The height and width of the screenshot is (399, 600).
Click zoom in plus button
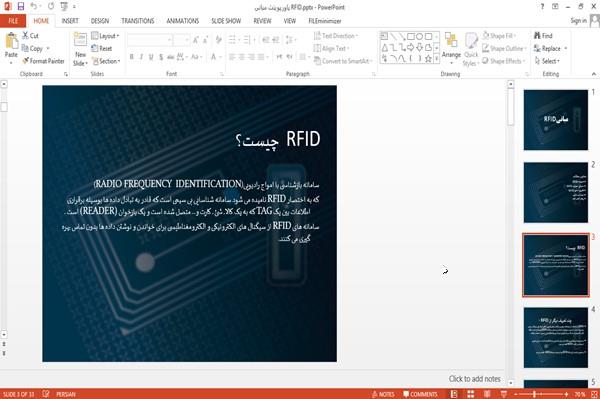click(x=566, y=394)
